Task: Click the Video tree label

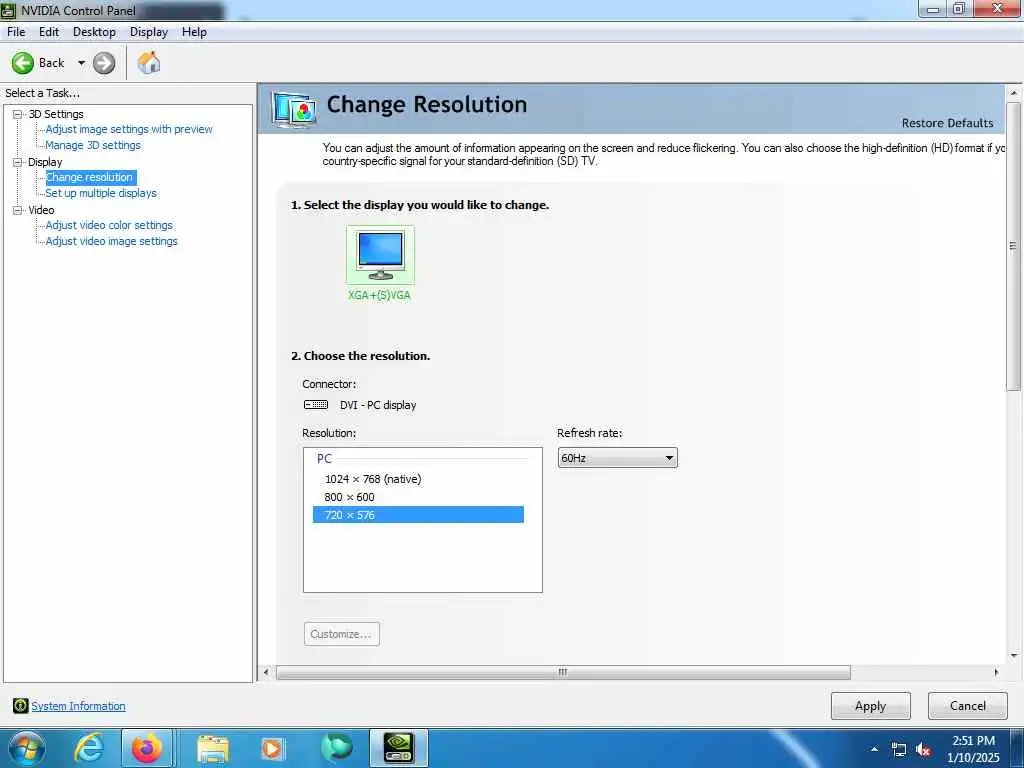Action: (x=41, y=210)
